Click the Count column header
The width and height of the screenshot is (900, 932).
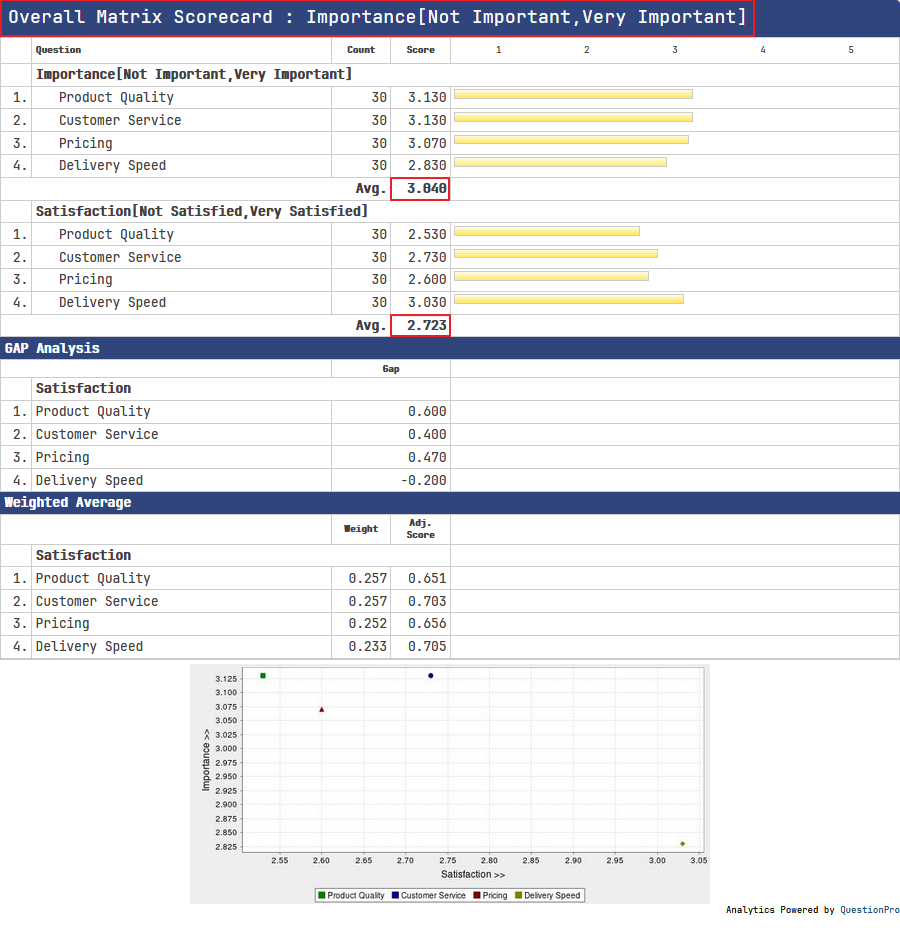361,50
